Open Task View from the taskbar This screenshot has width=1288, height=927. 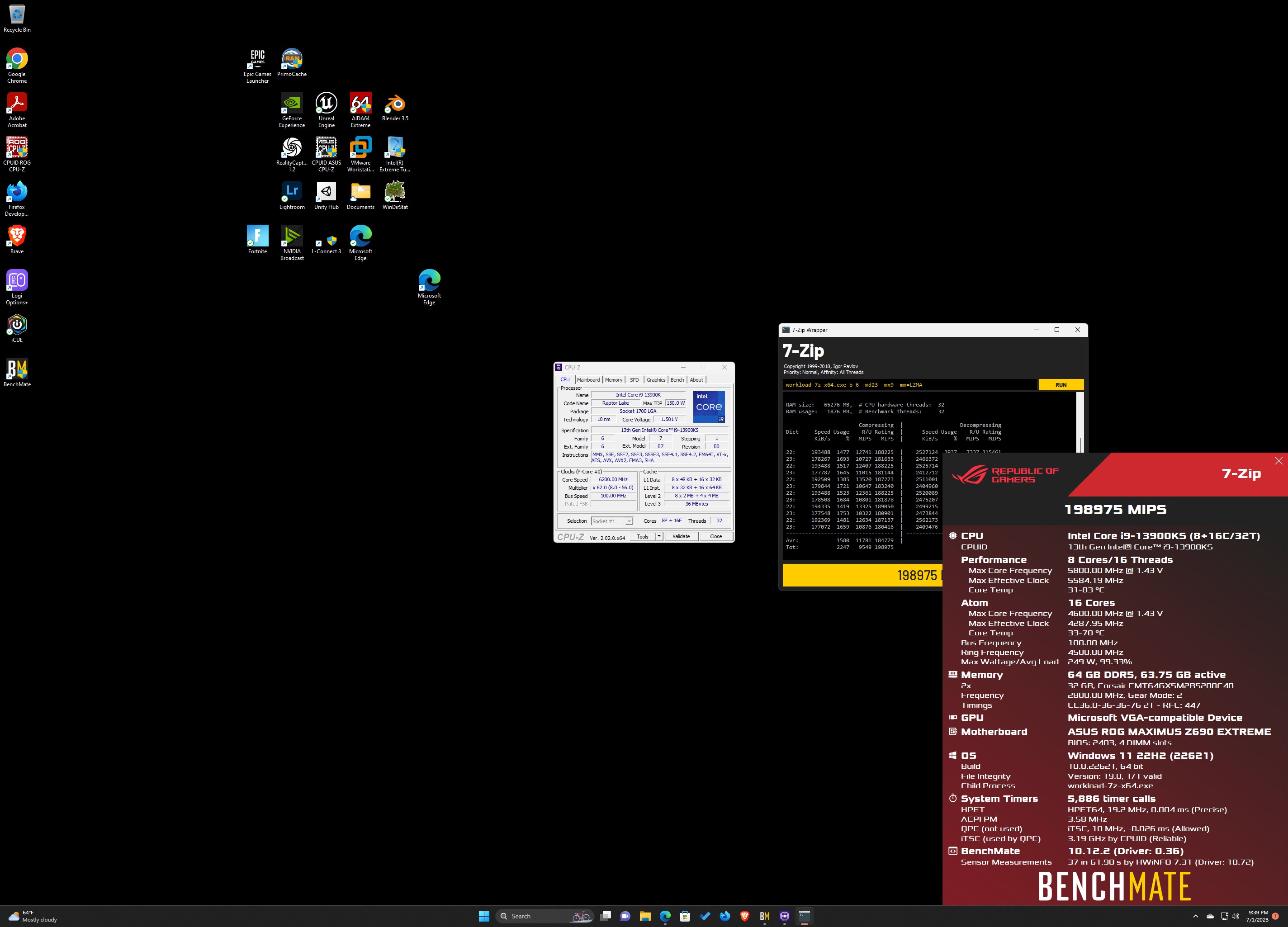[606, 916]
